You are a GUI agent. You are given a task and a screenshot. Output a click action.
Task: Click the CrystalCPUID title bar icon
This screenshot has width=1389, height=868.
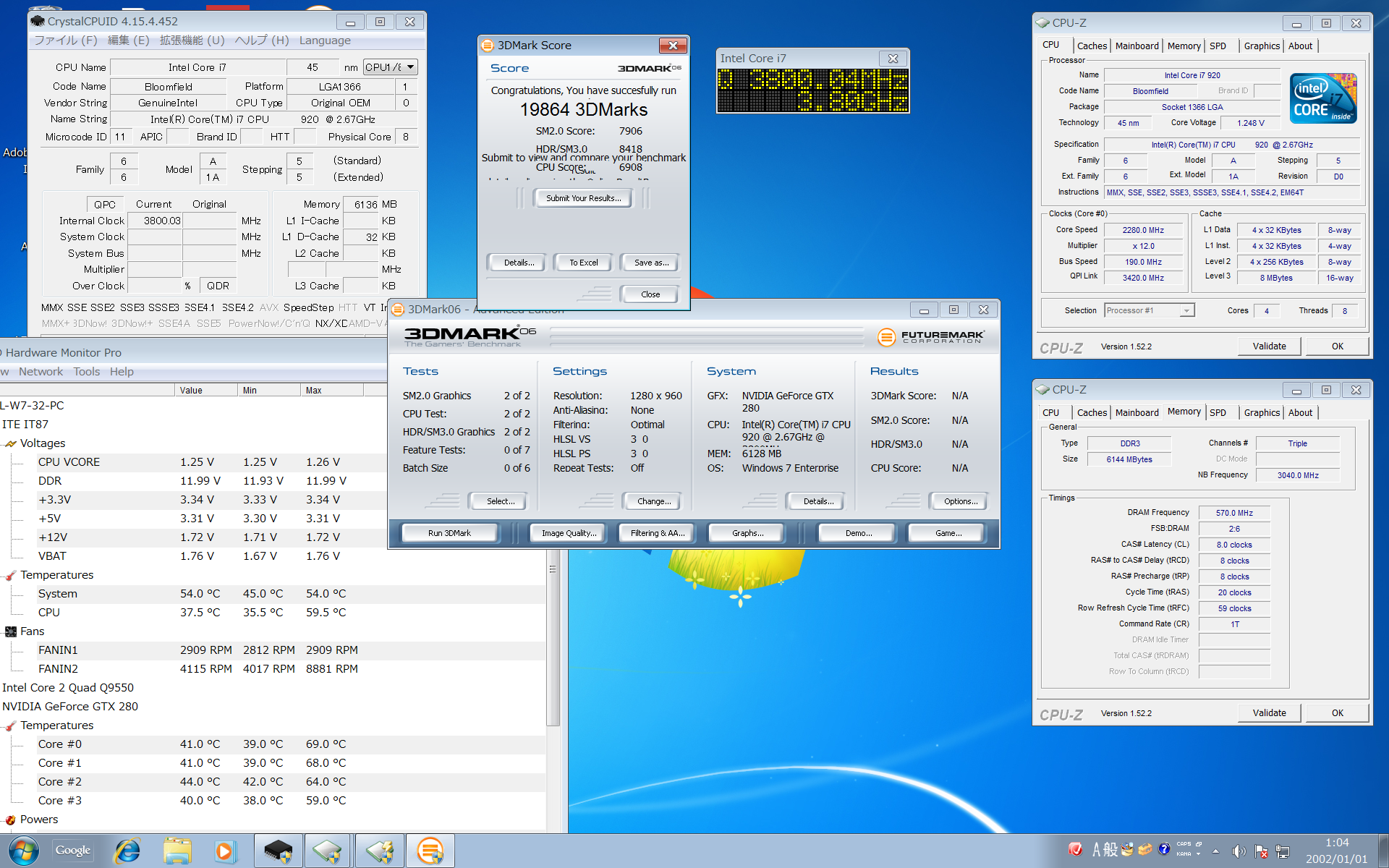click(38, 22)
